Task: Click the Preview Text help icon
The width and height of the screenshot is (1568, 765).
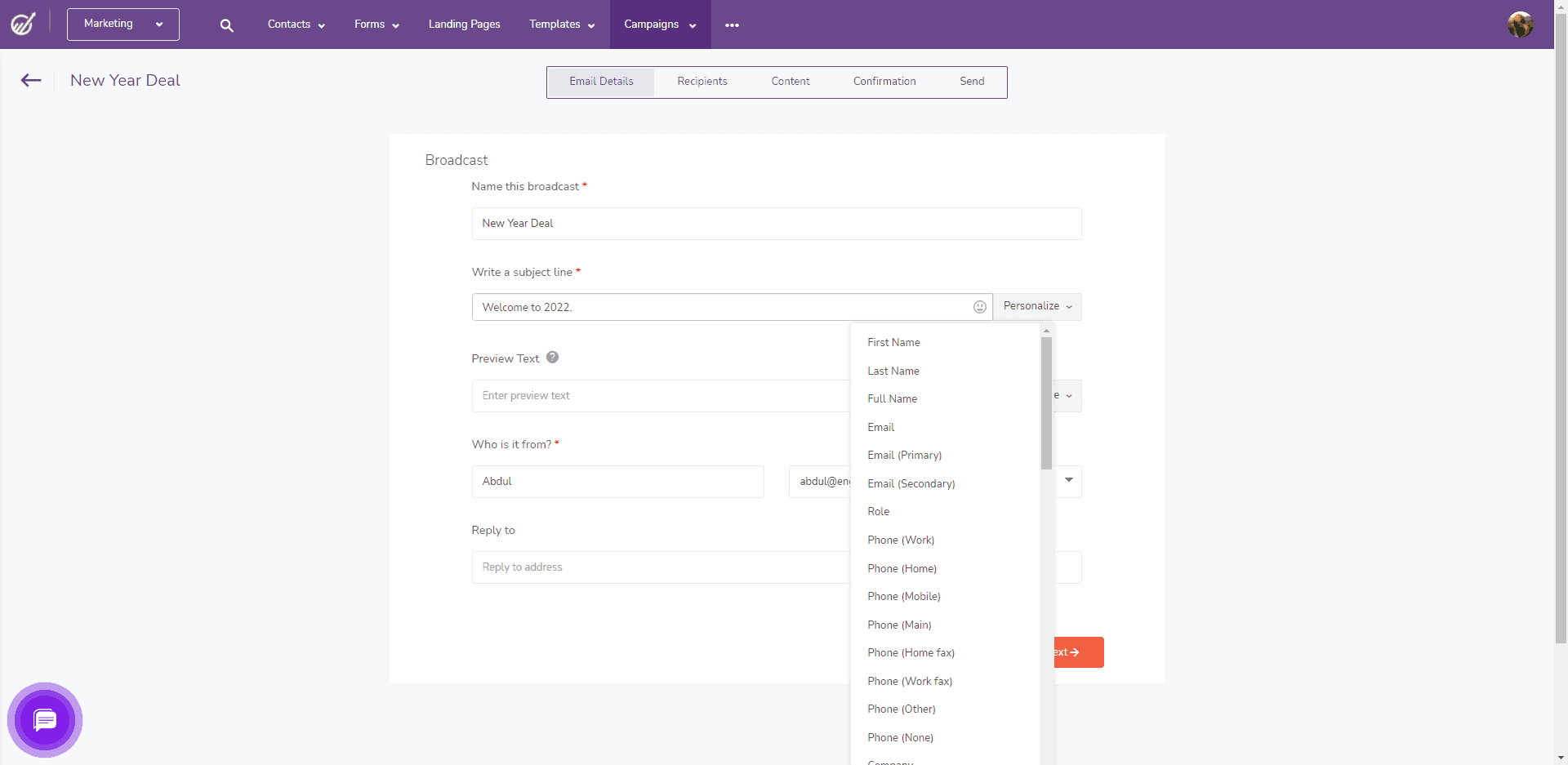Action: 552,357
